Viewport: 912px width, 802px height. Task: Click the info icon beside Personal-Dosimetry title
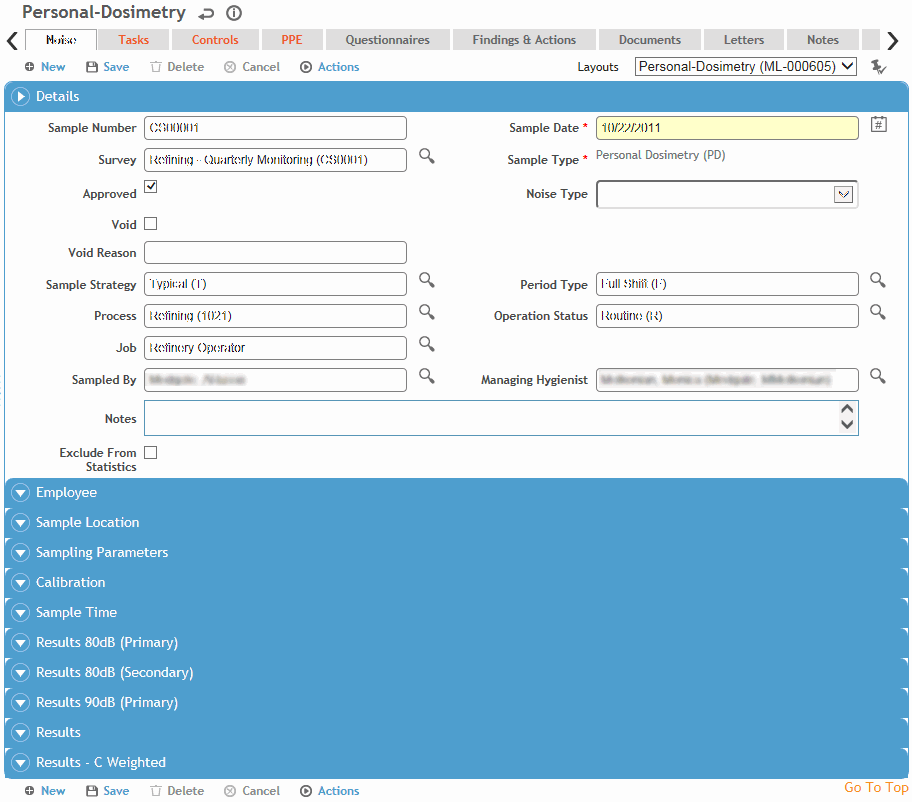234,14
